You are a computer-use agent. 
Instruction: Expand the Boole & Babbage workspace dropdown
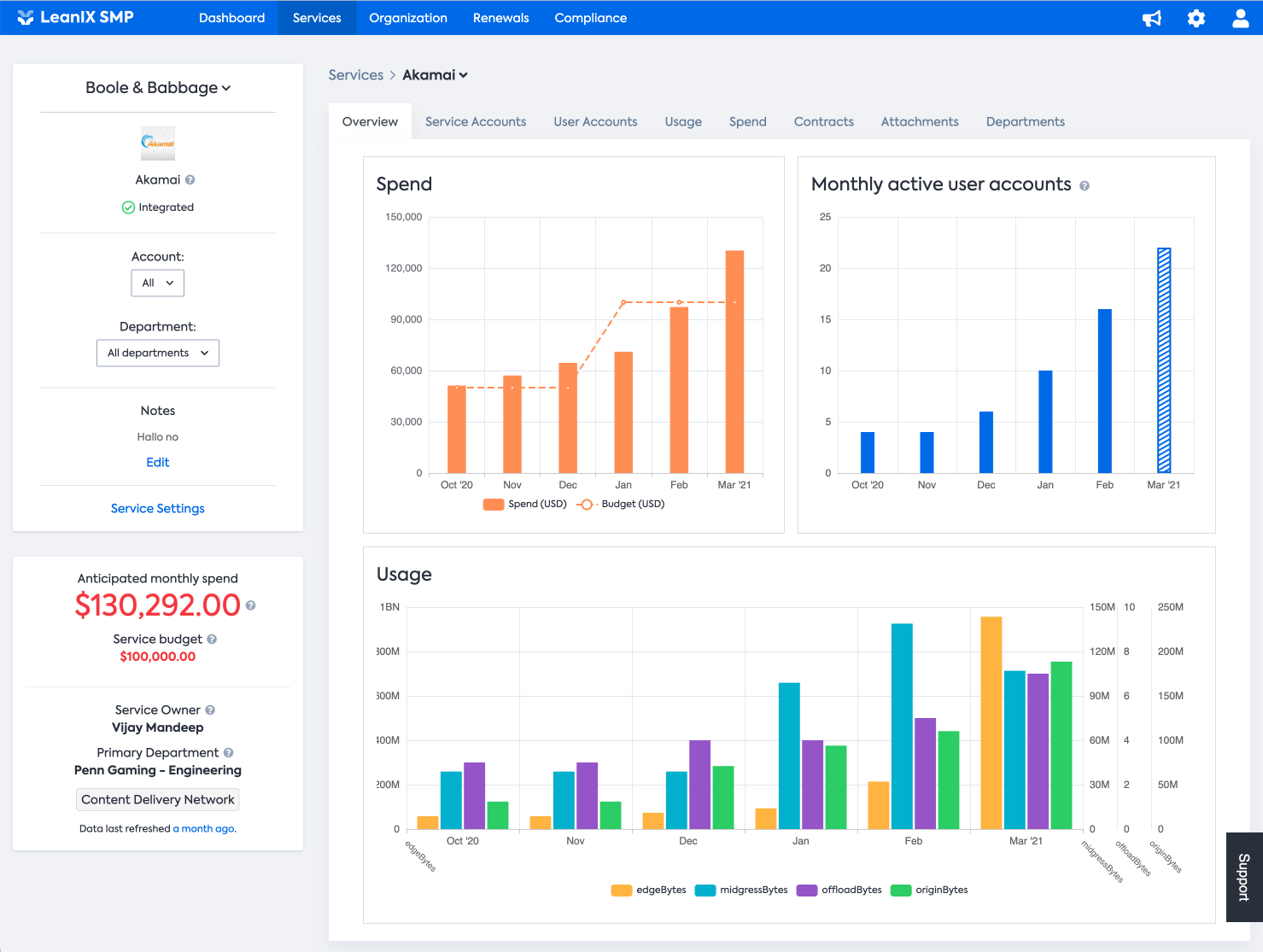158,88
